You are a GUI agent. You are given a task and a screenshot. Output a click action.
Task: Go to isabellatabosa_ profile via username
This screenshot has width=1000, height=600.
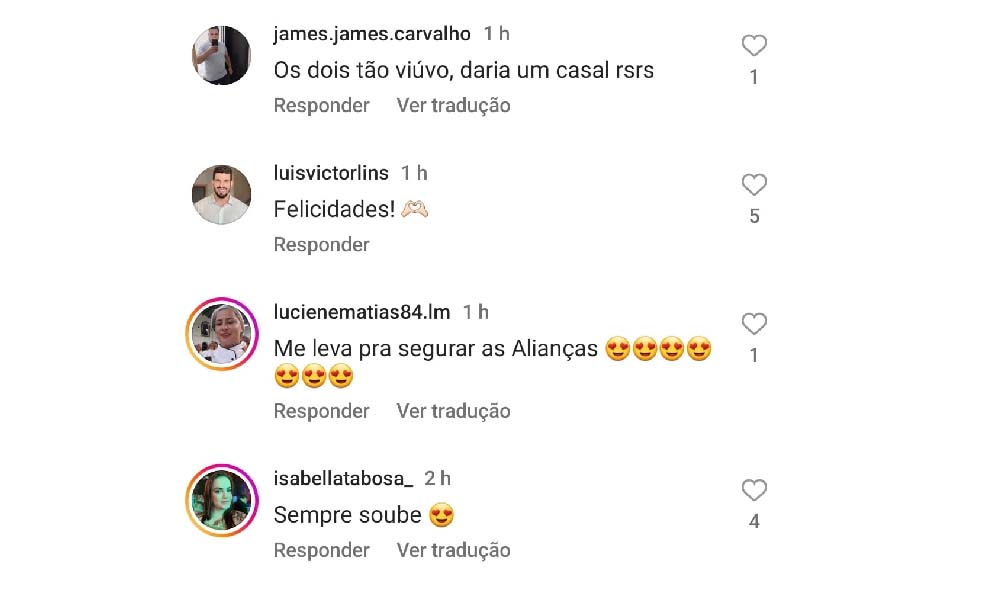[x=343, y=478]
